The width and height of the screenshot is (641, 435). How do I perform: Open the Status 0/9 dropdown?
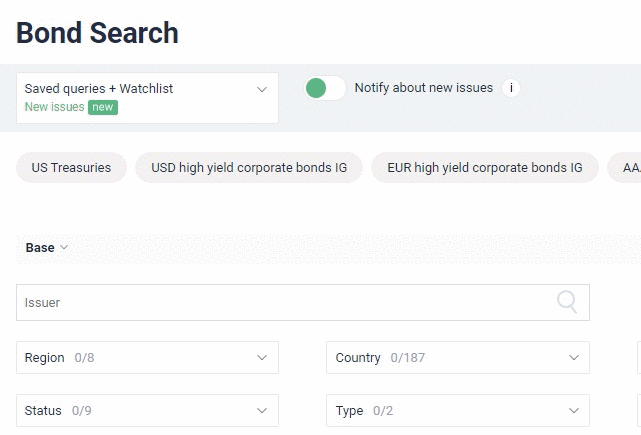[147, 411]
